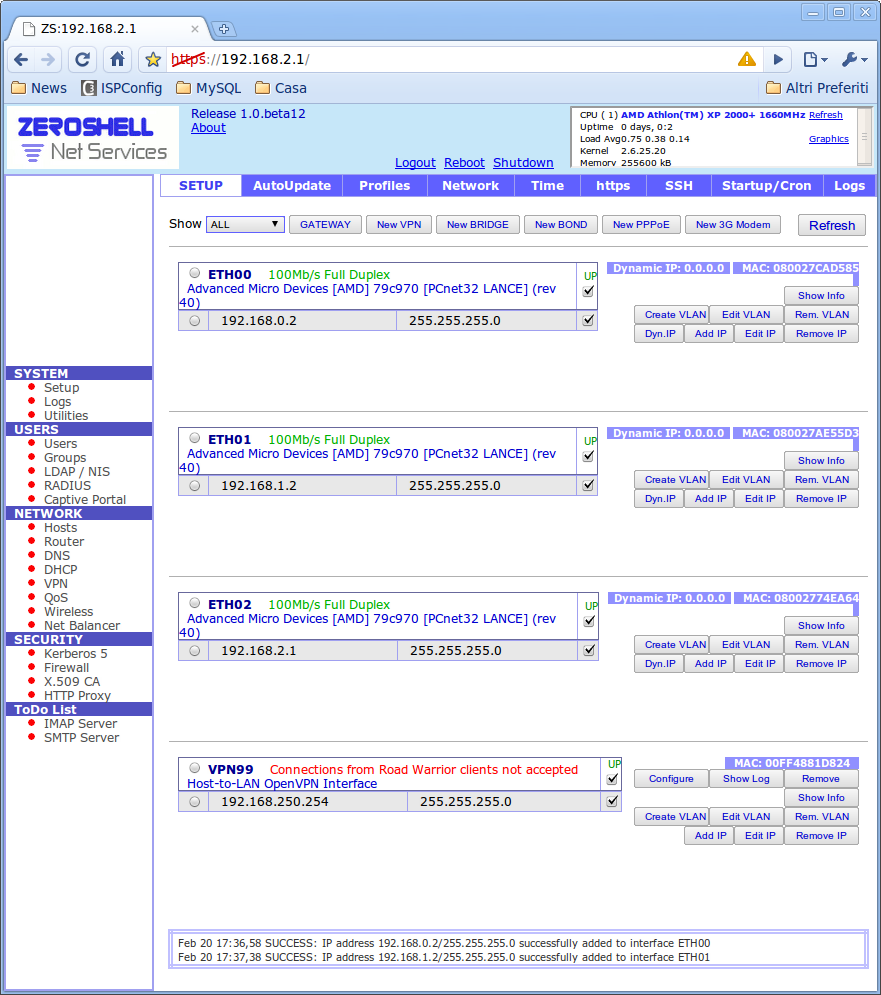Click Show Info for ETH00
The image size is (881, 995).
point(821,296)
